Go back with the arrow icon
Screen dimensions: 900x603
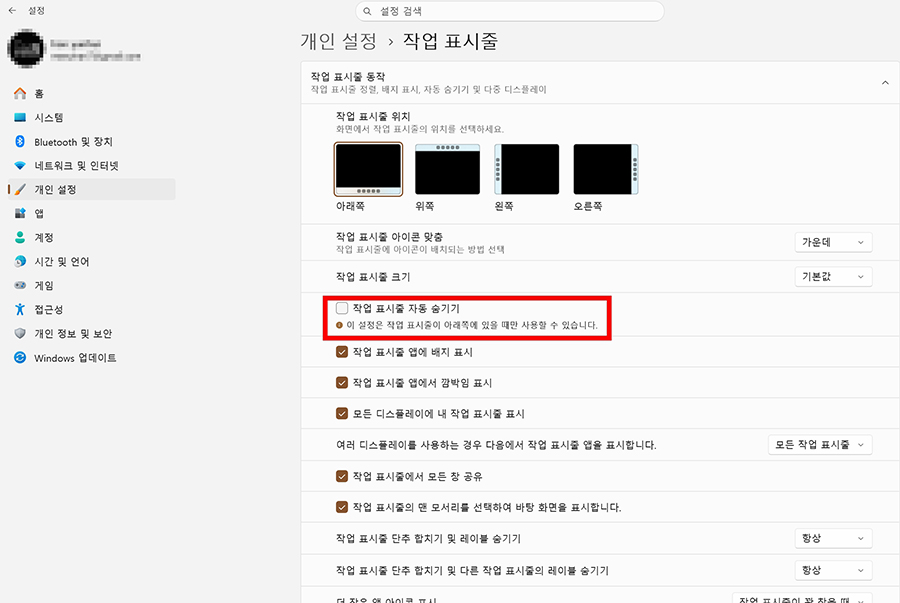12,11
